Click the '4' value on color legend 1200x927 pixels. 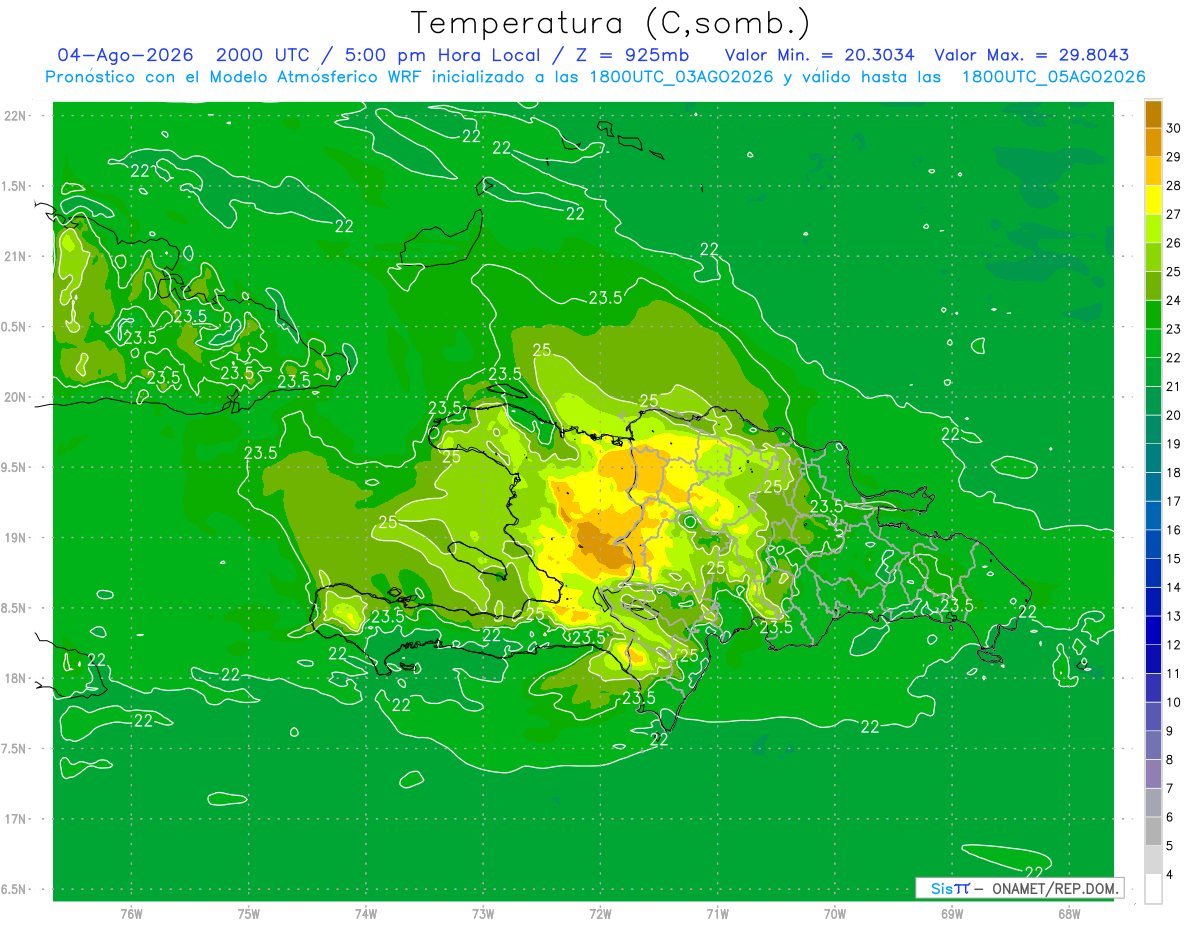click(x=1171, y=875)
